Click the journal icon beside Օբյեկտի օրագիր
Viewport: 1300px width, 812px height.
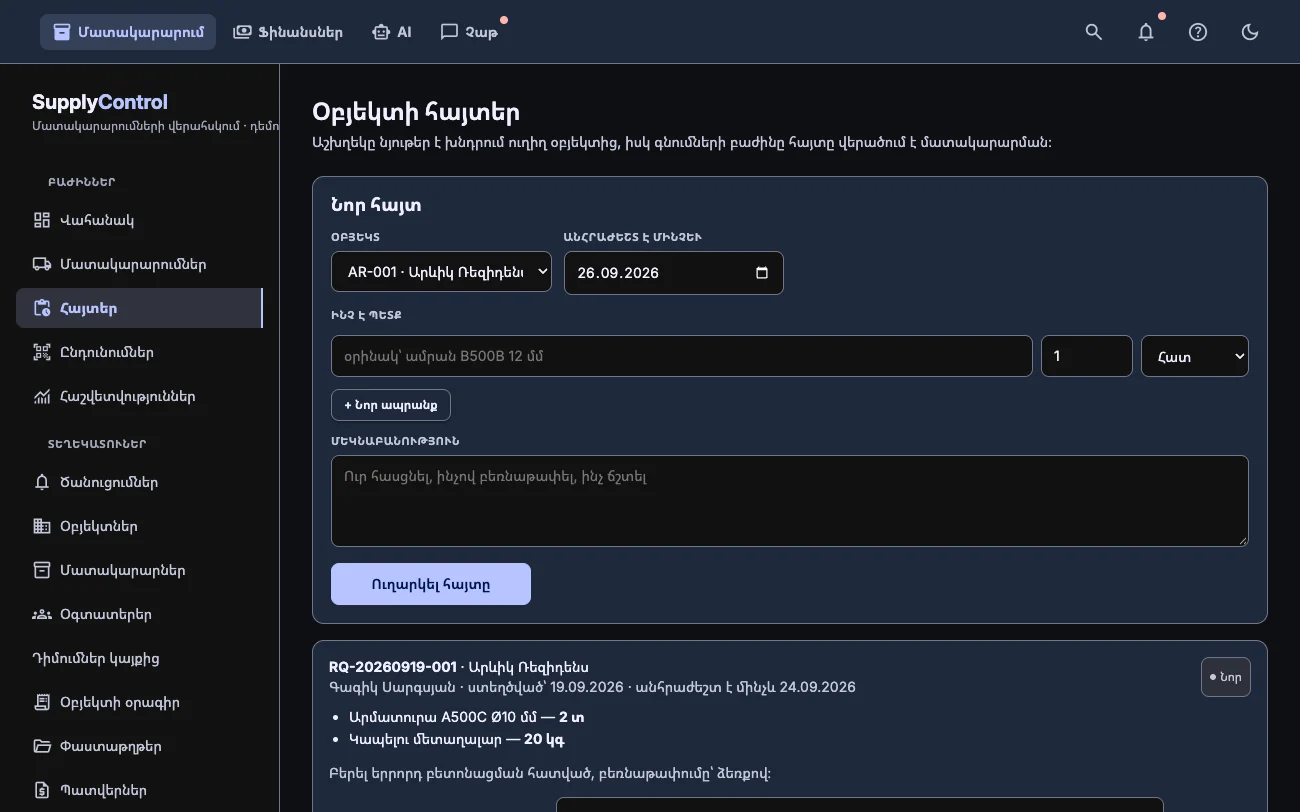42,702
